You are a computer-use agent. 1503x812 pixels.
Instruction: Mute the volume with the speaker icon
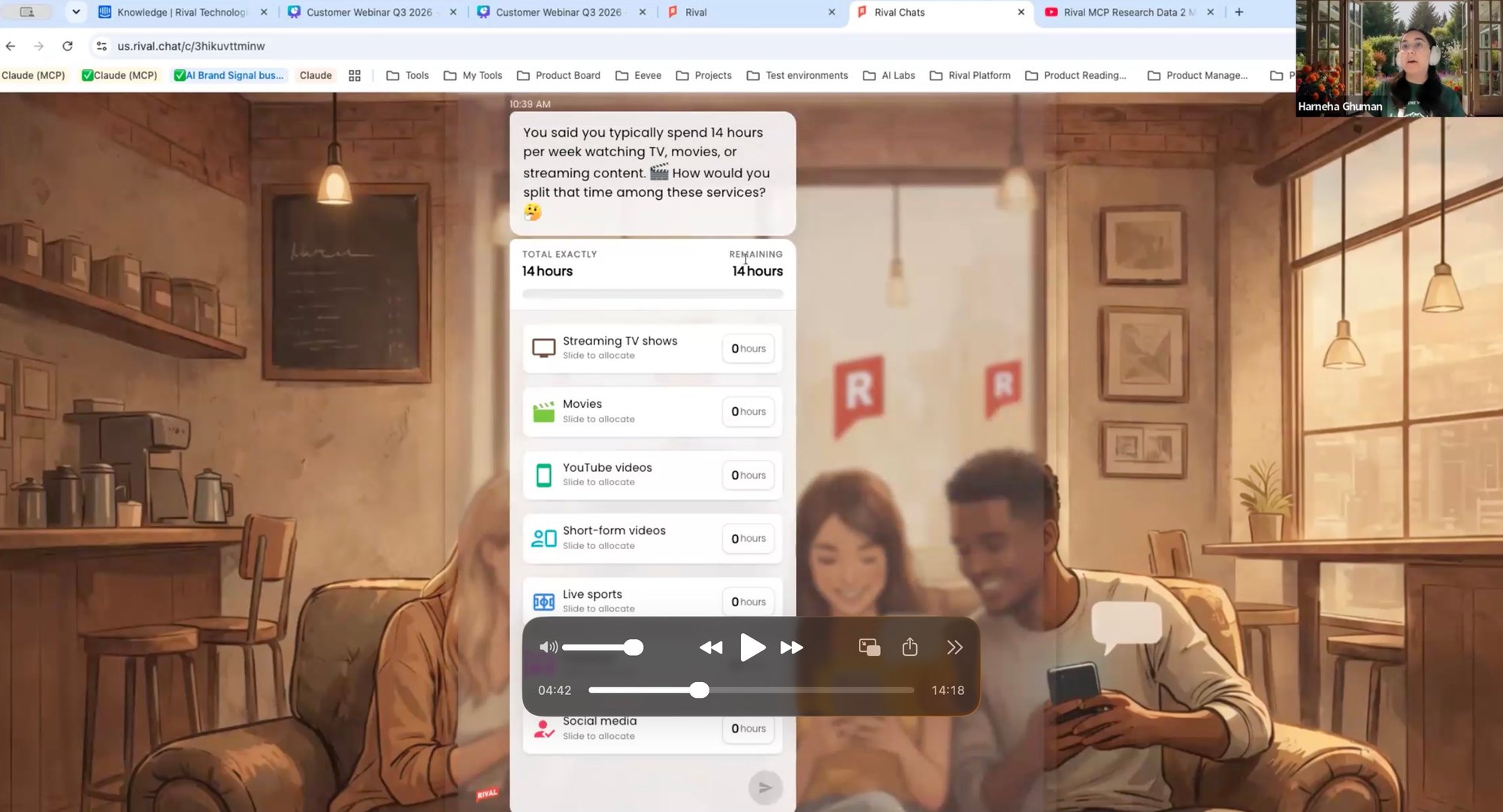(x=549, y=647)
